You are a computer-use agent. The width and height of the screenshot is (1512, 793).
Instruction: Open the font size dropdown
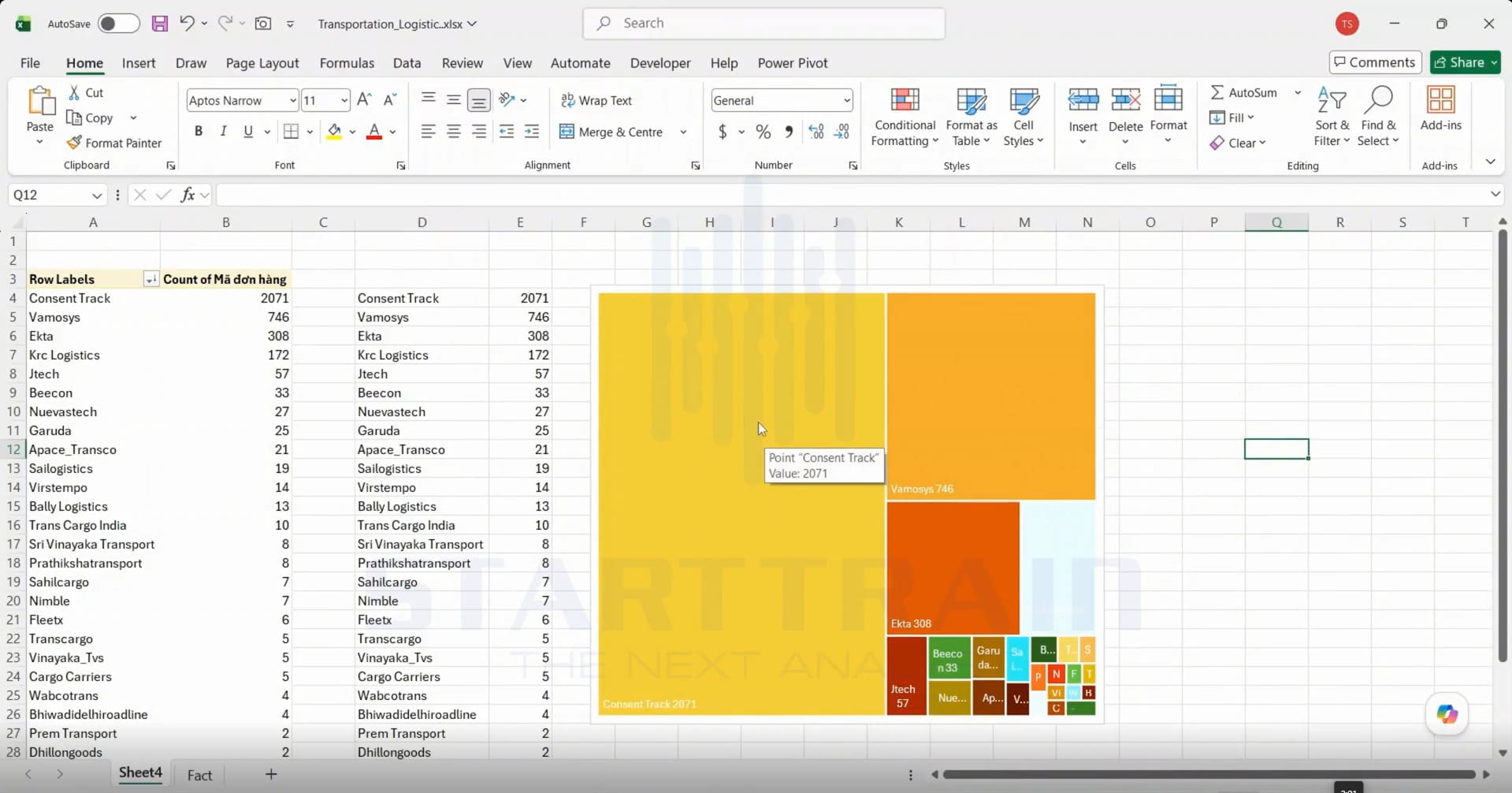coord(344,100)
